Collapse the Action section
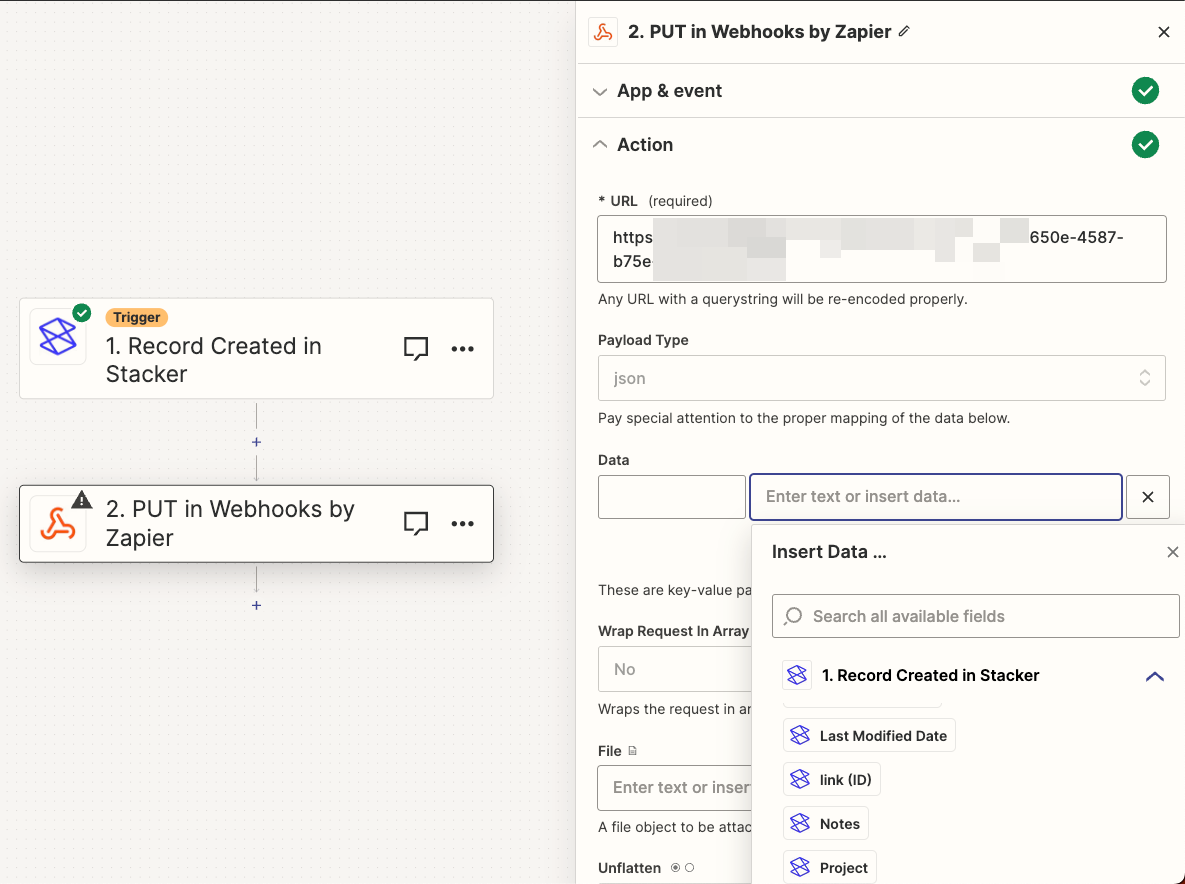This screenshot has height=884, width=1185. click(x=600, y=144)
